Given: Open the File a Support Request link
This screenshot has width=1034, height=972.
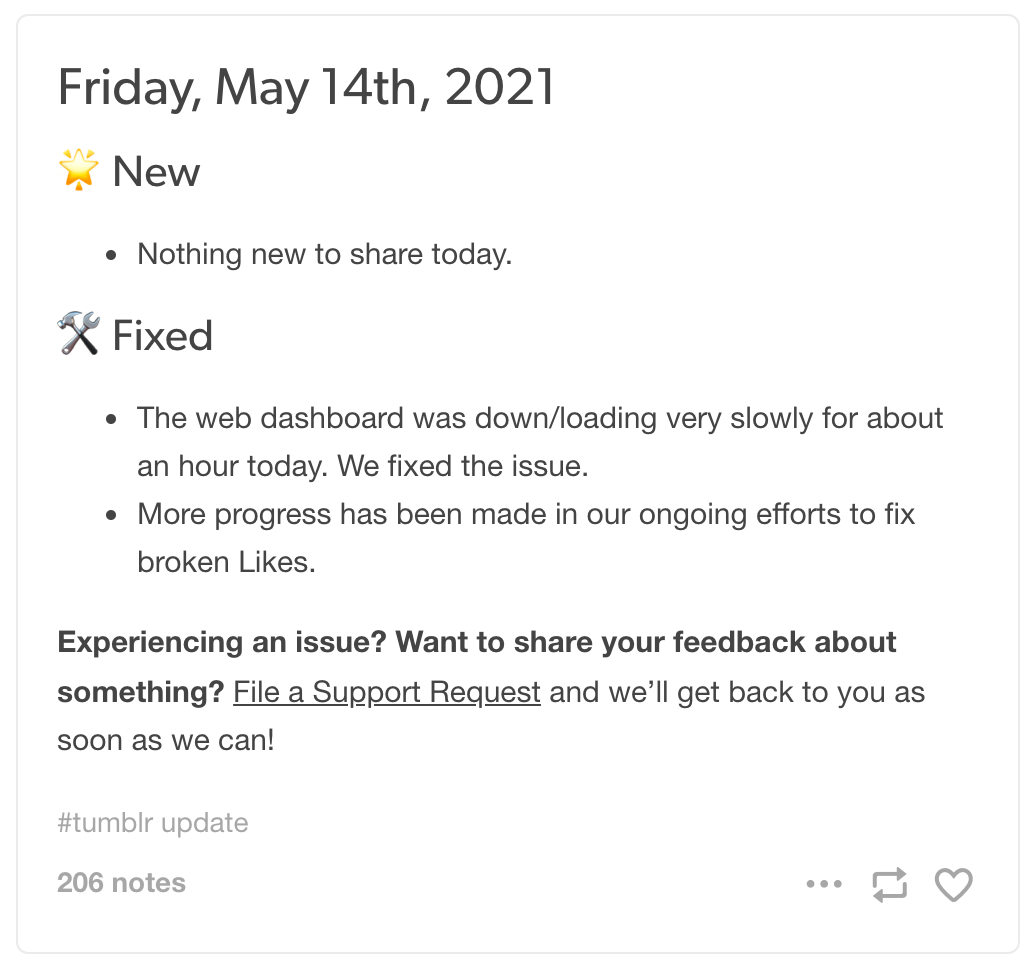Looking at the screenshot, I should pos(387,692).
